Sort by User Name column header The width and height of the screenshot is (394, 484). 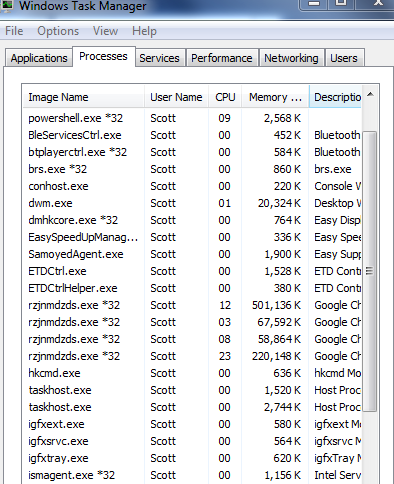click(x=176, y=97)
